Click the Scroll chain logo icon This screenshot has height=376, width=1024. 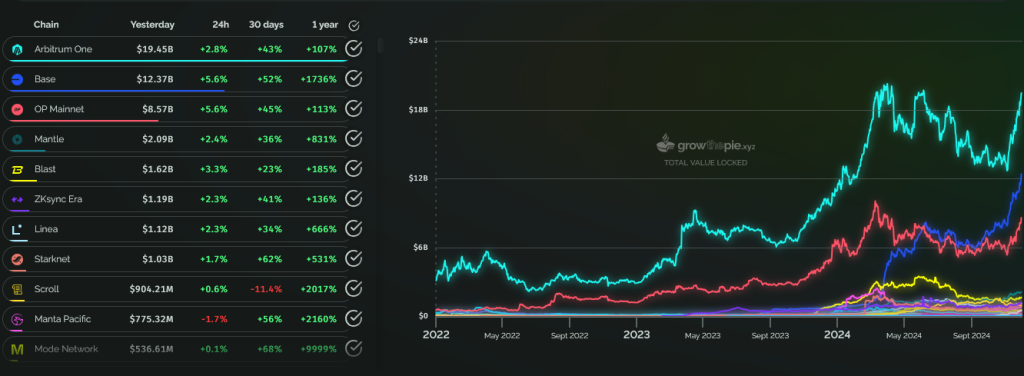[x=17, y=289]
